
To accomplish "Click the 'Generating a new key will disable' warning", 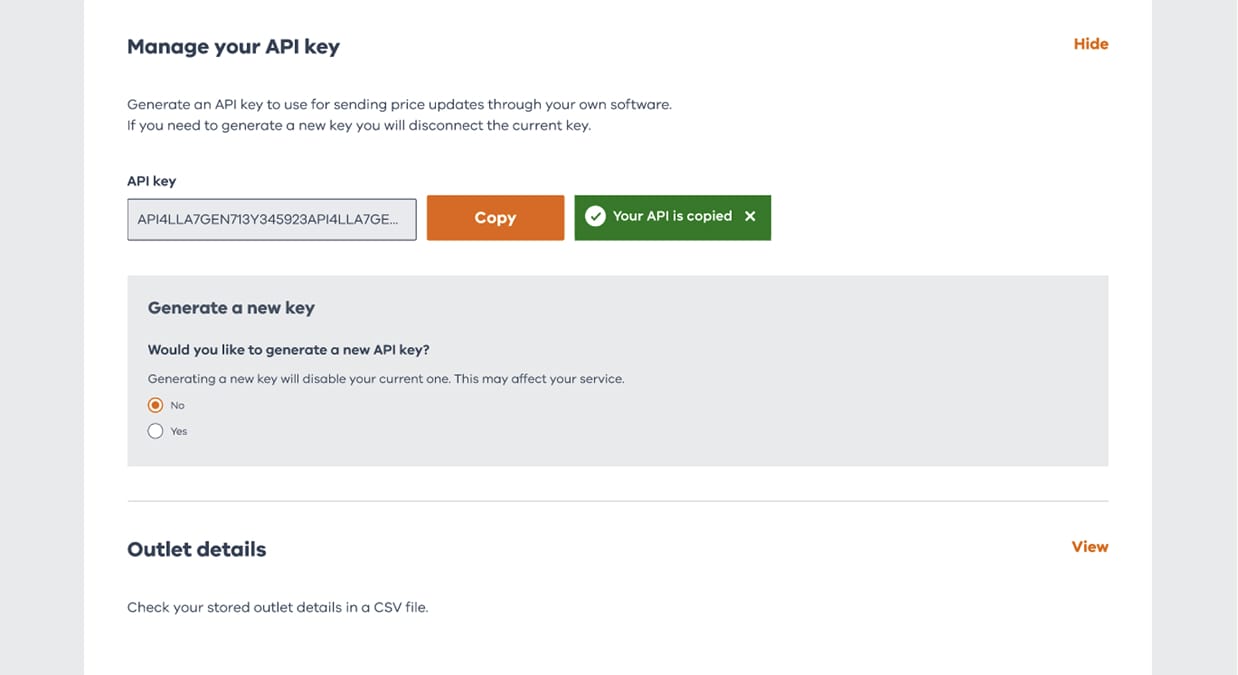I will 386,379.
